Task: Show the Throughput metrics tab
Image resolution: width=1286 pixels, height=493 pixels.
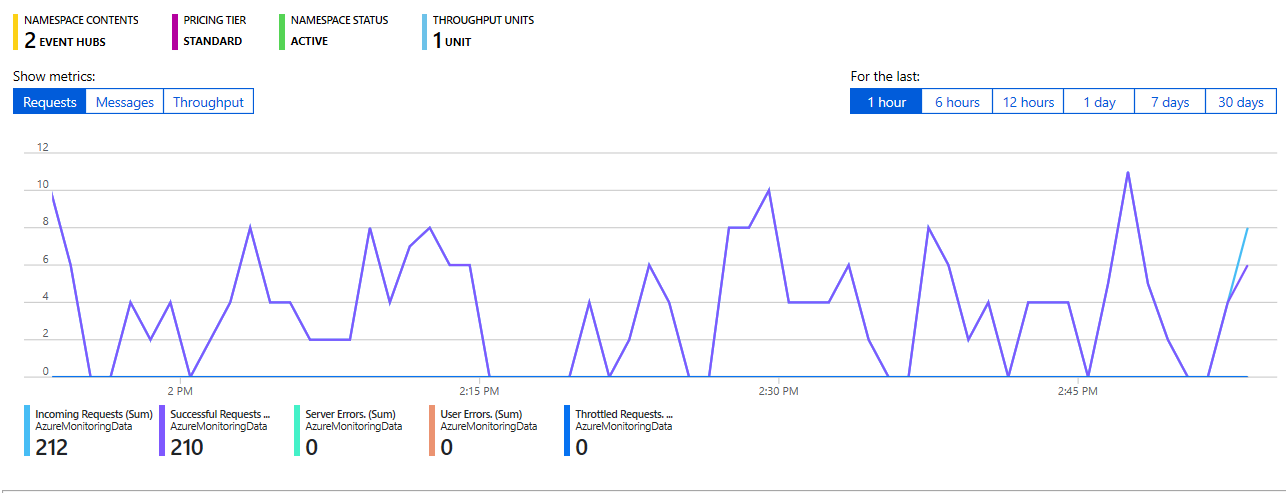Action: [208, 102]
